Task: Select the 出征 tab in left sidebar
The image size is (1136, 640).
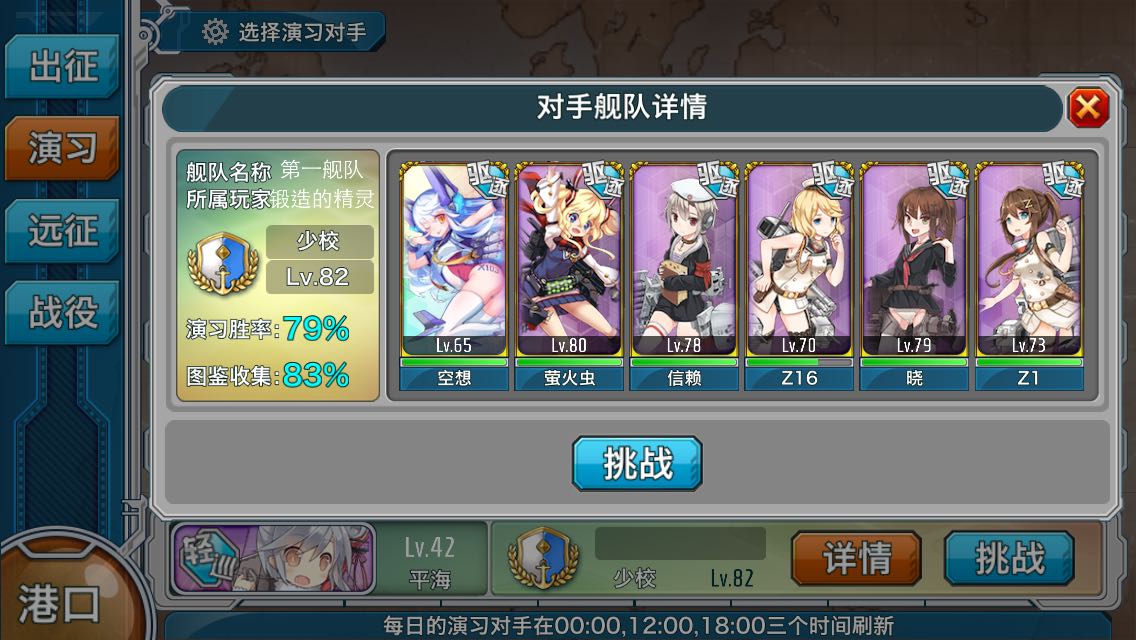Action: [x=62, y=67]
